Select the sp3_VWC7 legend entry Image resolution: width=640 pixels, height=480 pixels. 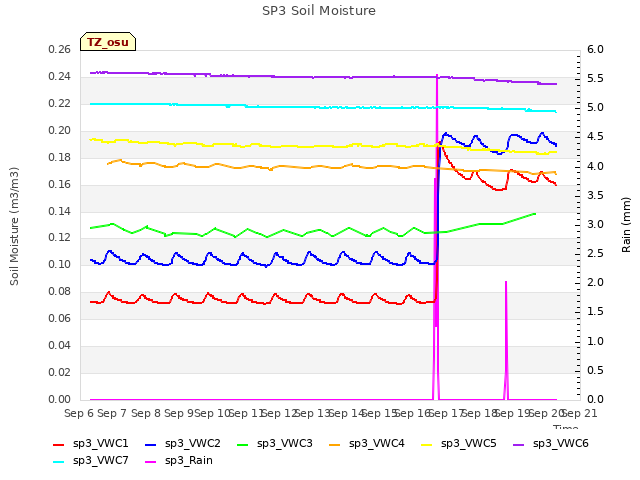91,461
